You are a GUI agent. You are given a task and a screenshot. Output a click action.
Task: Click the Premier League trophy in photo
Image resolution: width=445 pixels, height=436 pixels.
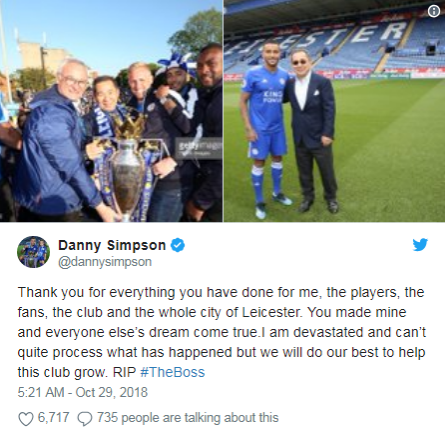(x=128, y=170)
